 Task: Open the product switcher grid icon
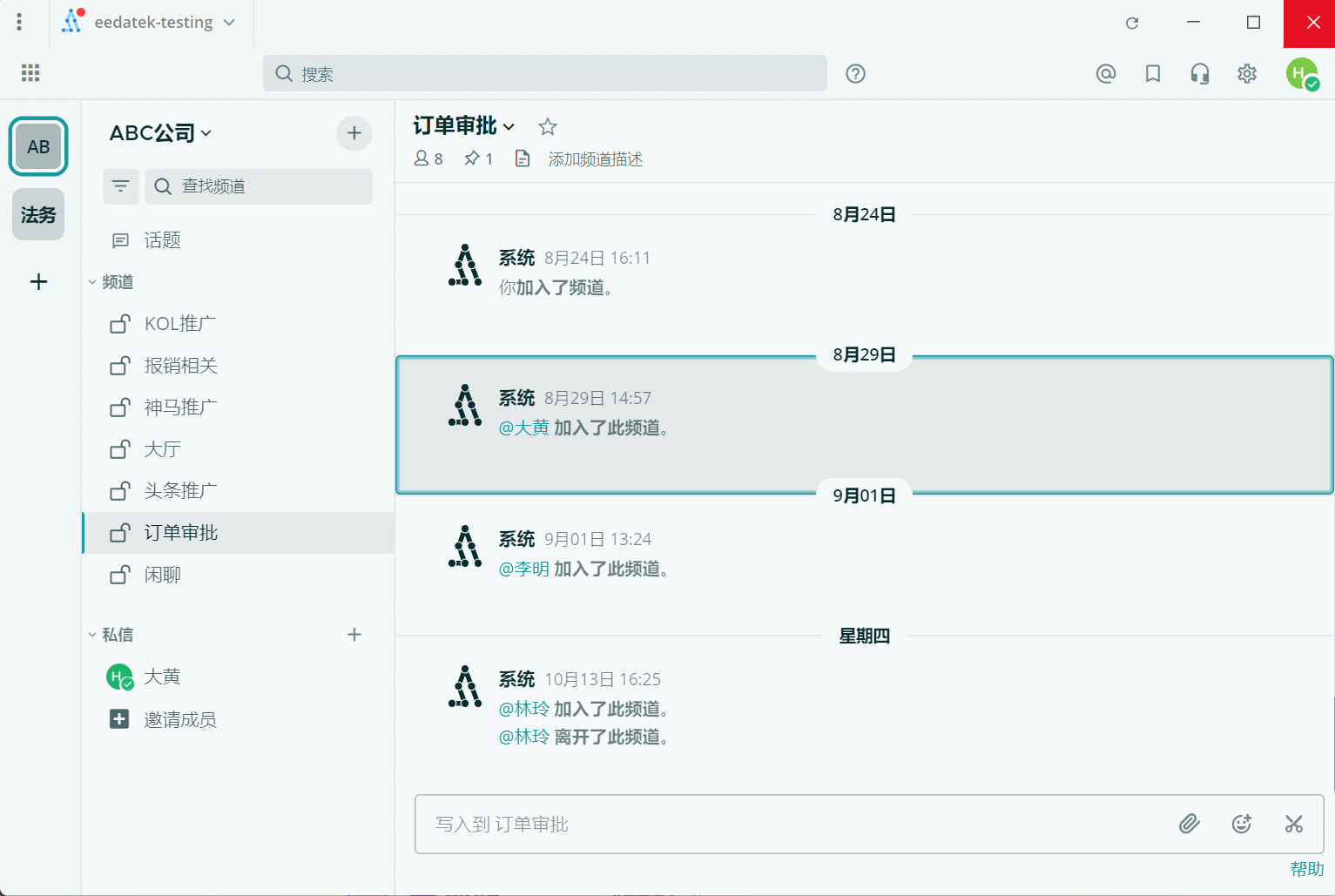pyautogui.click(x=30, y=73)
